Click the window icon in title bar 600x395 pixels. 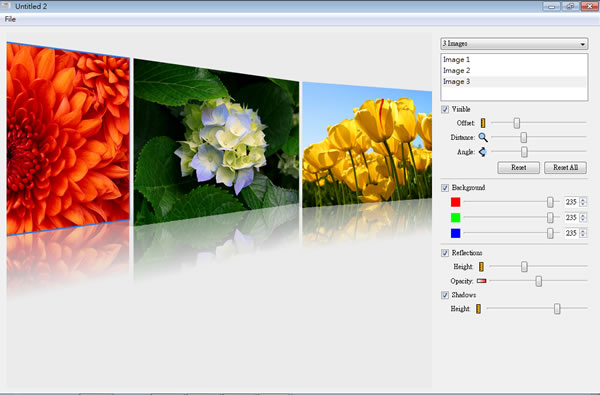pos(5,5)
